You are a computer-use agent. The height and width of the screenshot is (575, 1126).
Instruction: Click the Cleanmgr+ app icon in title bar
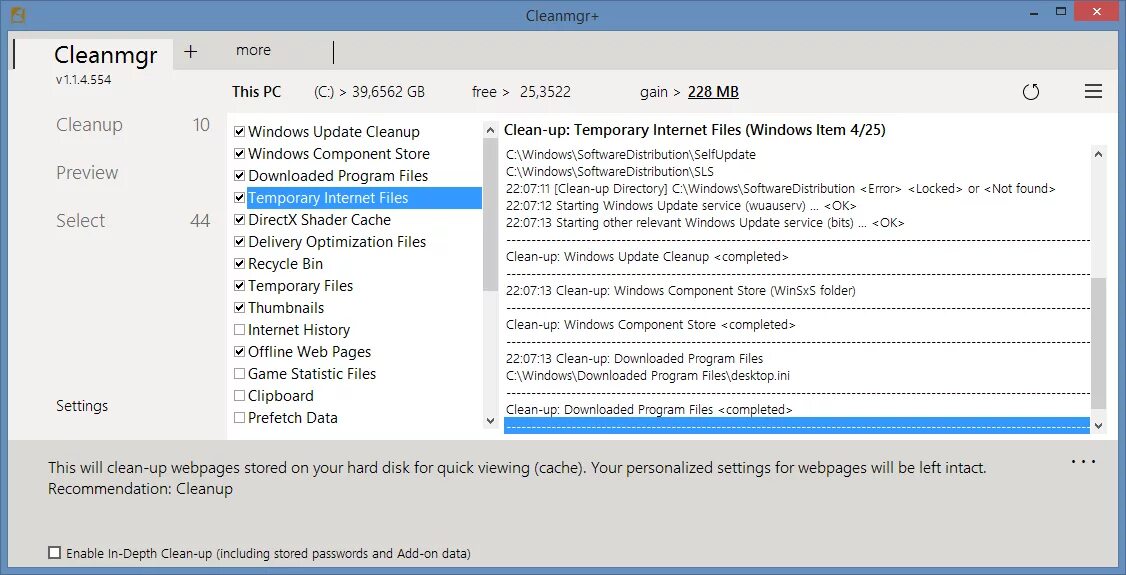point(19,14)
